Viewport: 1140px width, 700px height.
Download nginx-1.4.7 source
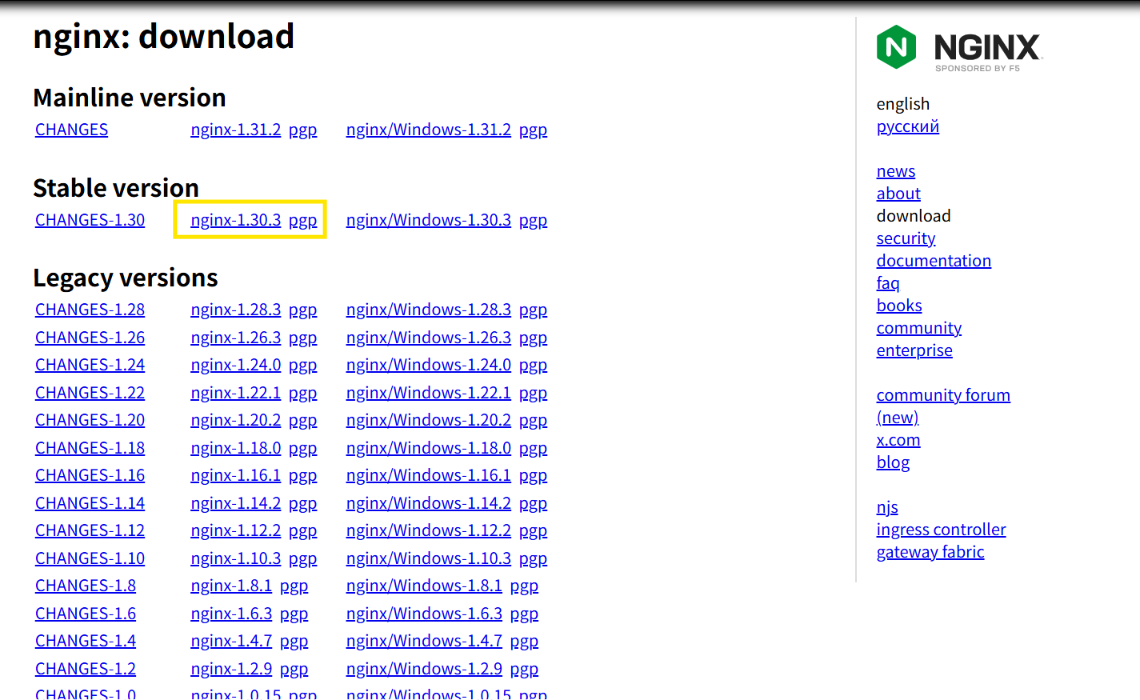(231, 641)
